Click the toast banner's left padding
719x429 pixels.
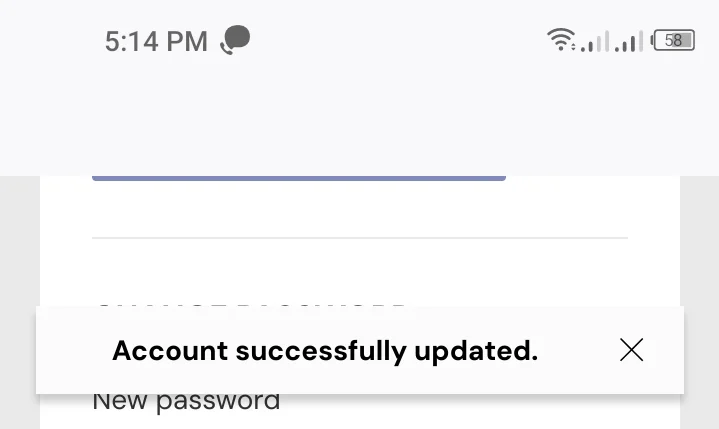(73, 350)
